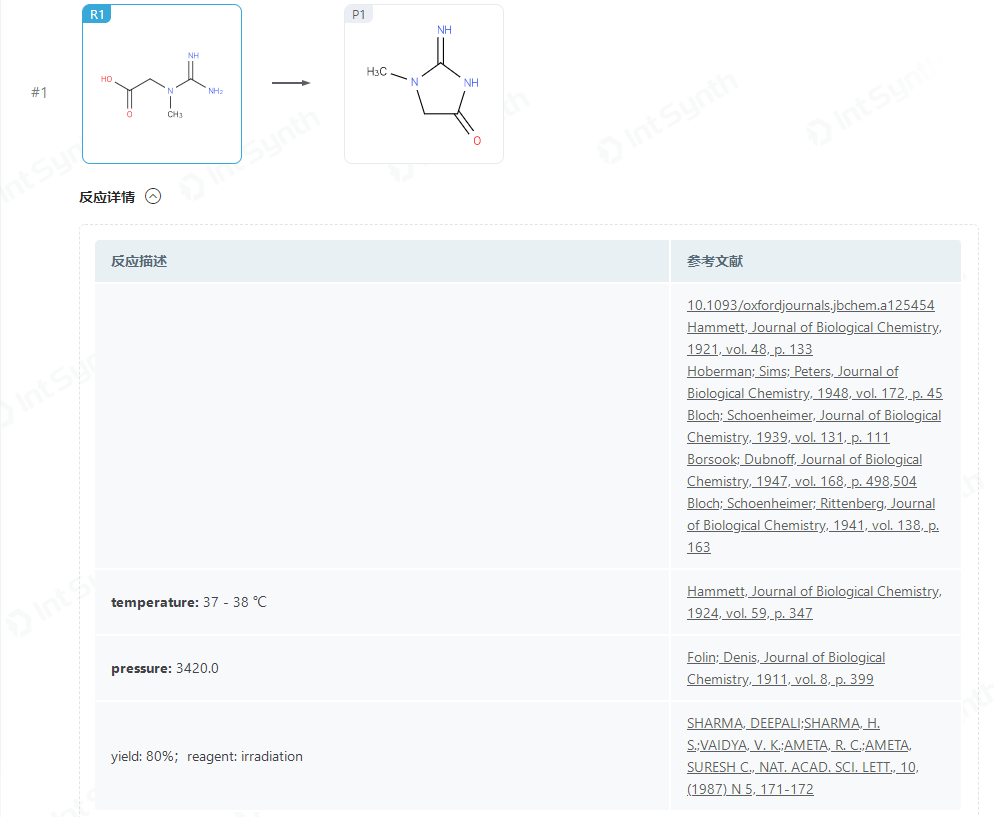Click the blue R1 label badge
994x817 pixels.
coord(97,14)
